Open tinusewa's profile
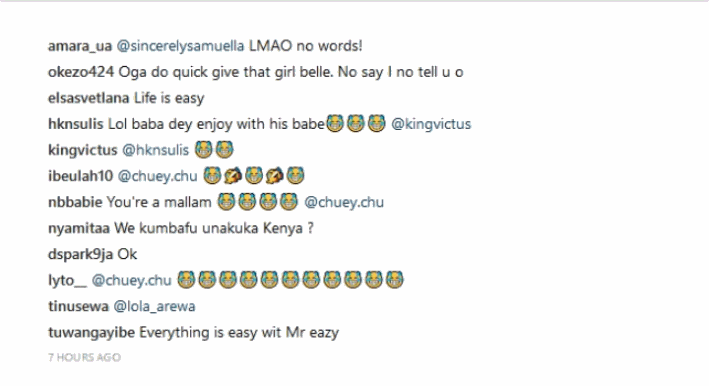 [x=78, y=306]
